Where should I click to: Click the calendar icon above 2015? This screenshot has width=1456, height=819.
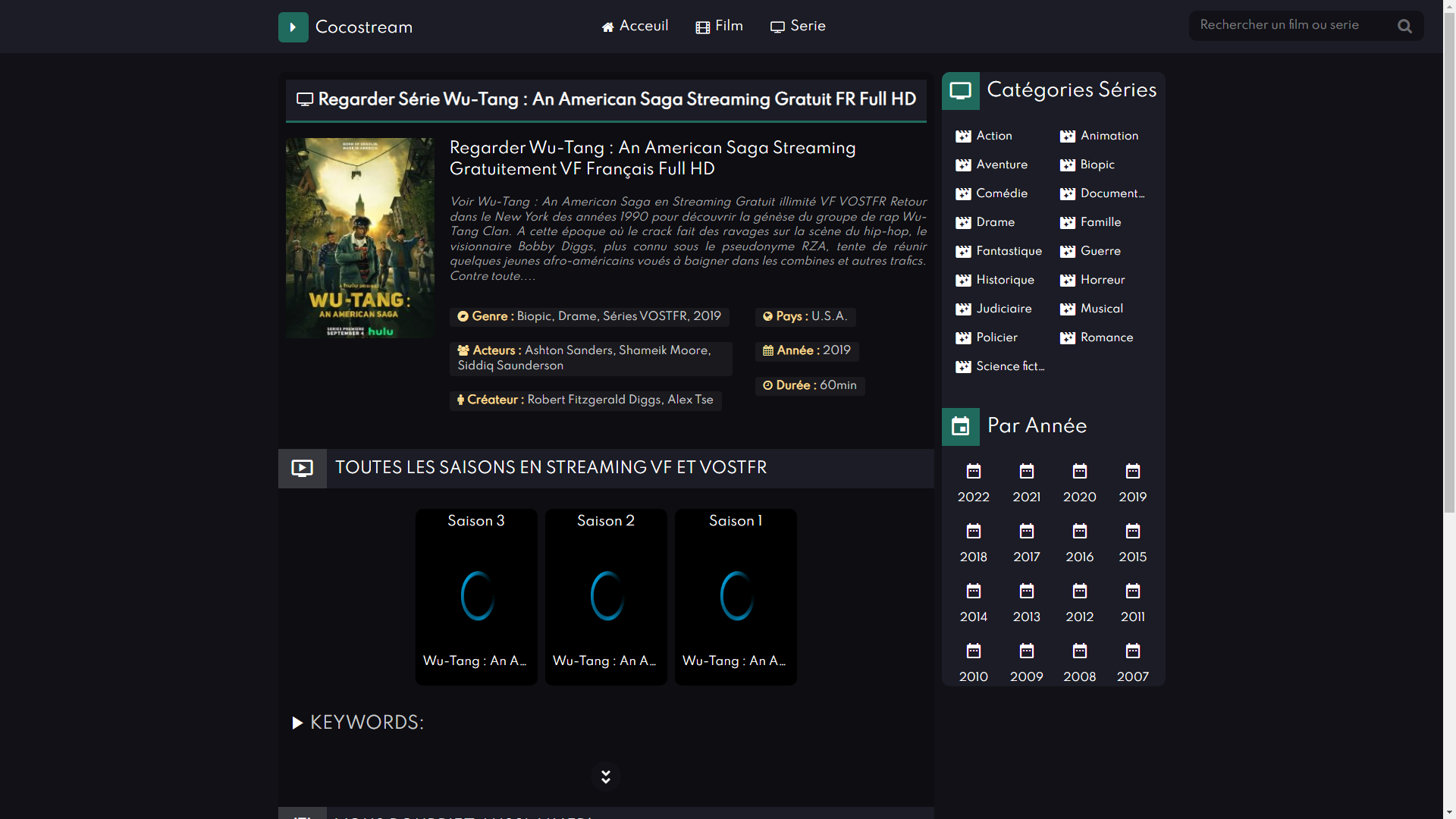[x=1133, y=532]
